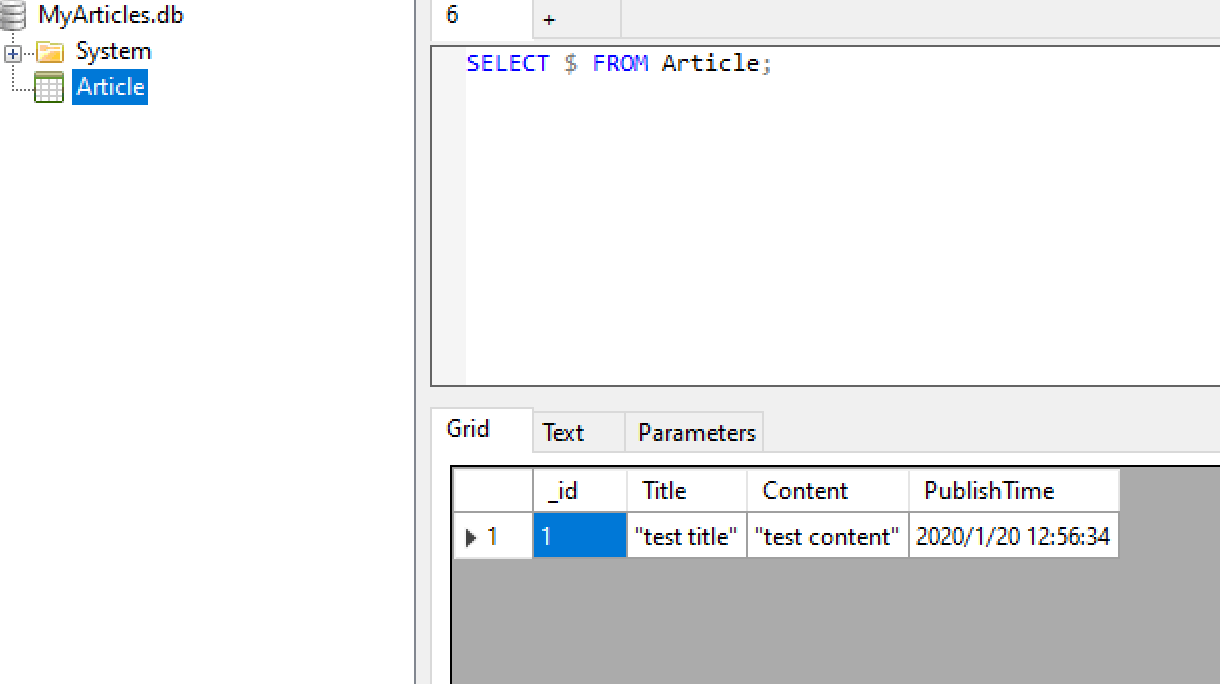Select the System tree item label

[x=113, y=52]
